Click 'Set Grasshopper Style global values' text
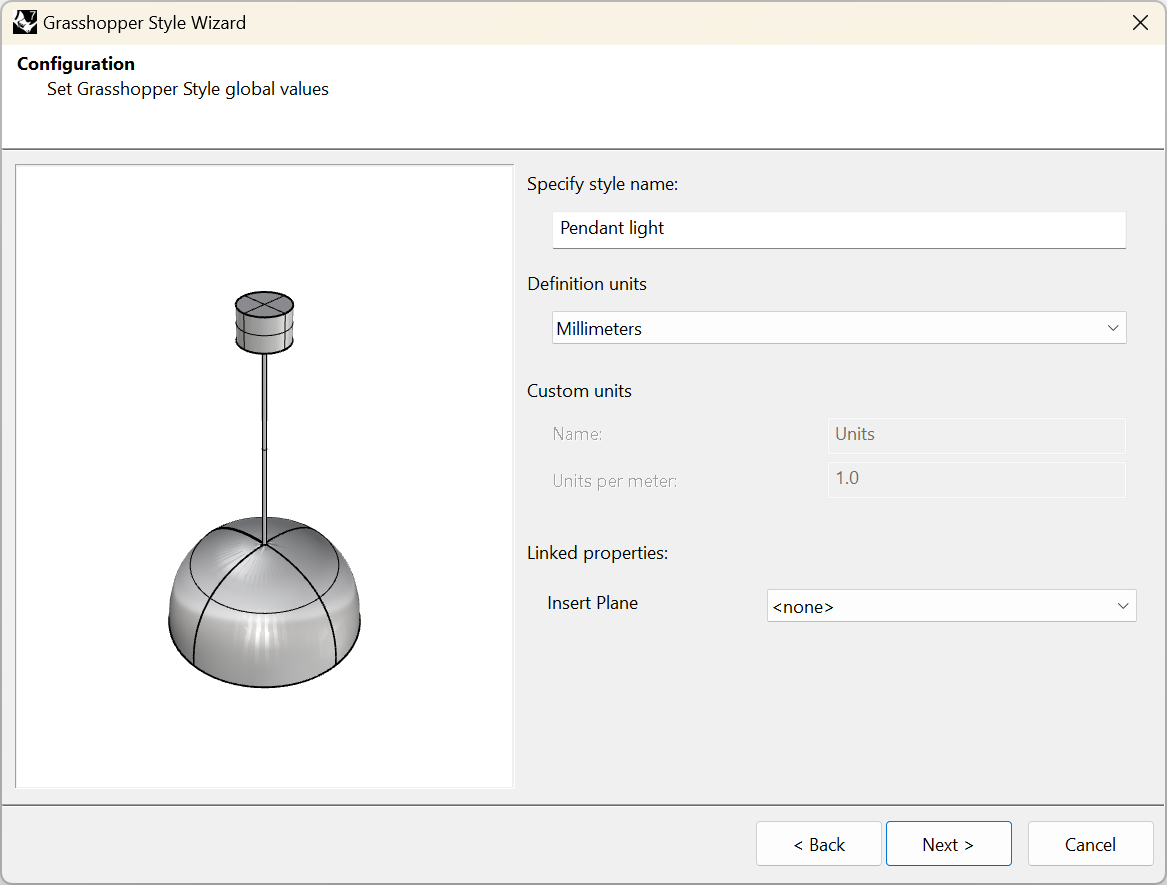 (x=188, y=89)
